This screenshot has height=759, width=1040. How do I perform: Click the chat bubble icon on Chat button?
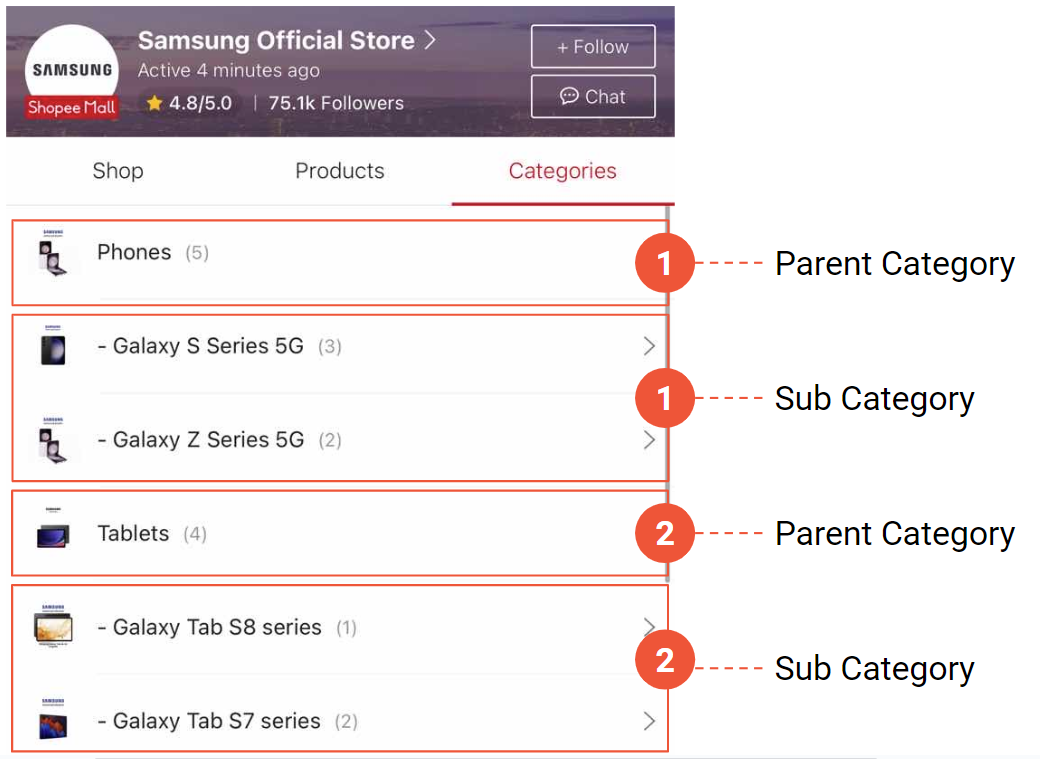(569, 96)
